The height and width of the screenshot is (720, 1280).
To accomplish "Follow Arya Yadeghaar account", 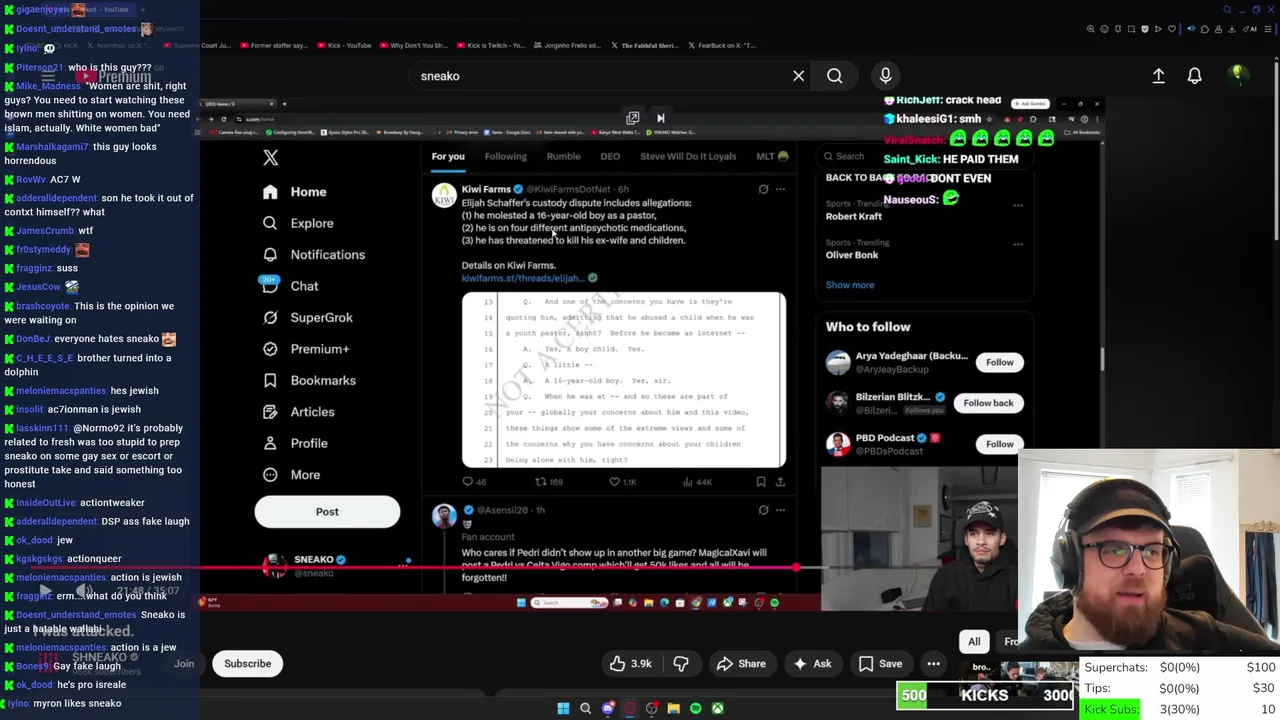I will [999, 362].
